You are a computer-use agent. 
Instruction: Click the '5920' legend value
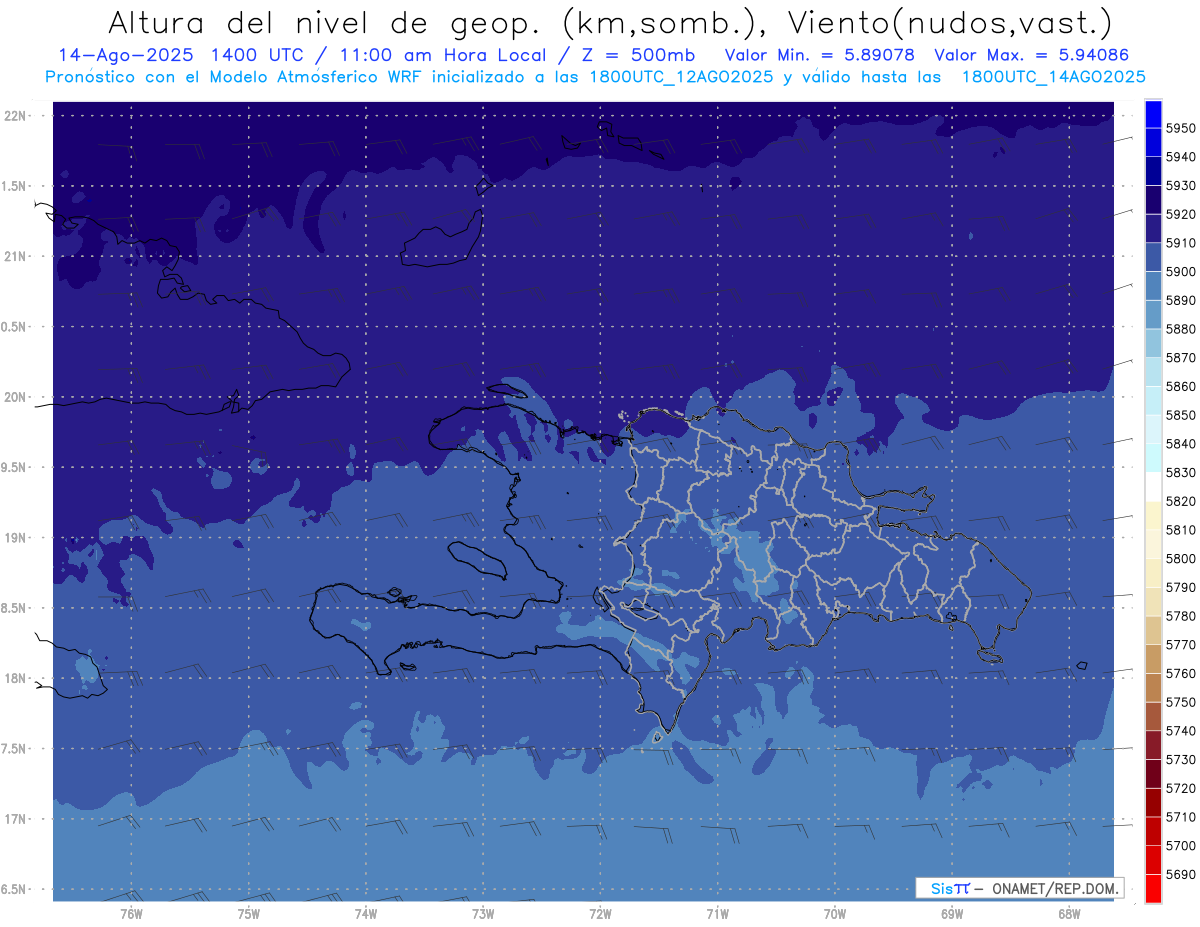(1181, 215)
